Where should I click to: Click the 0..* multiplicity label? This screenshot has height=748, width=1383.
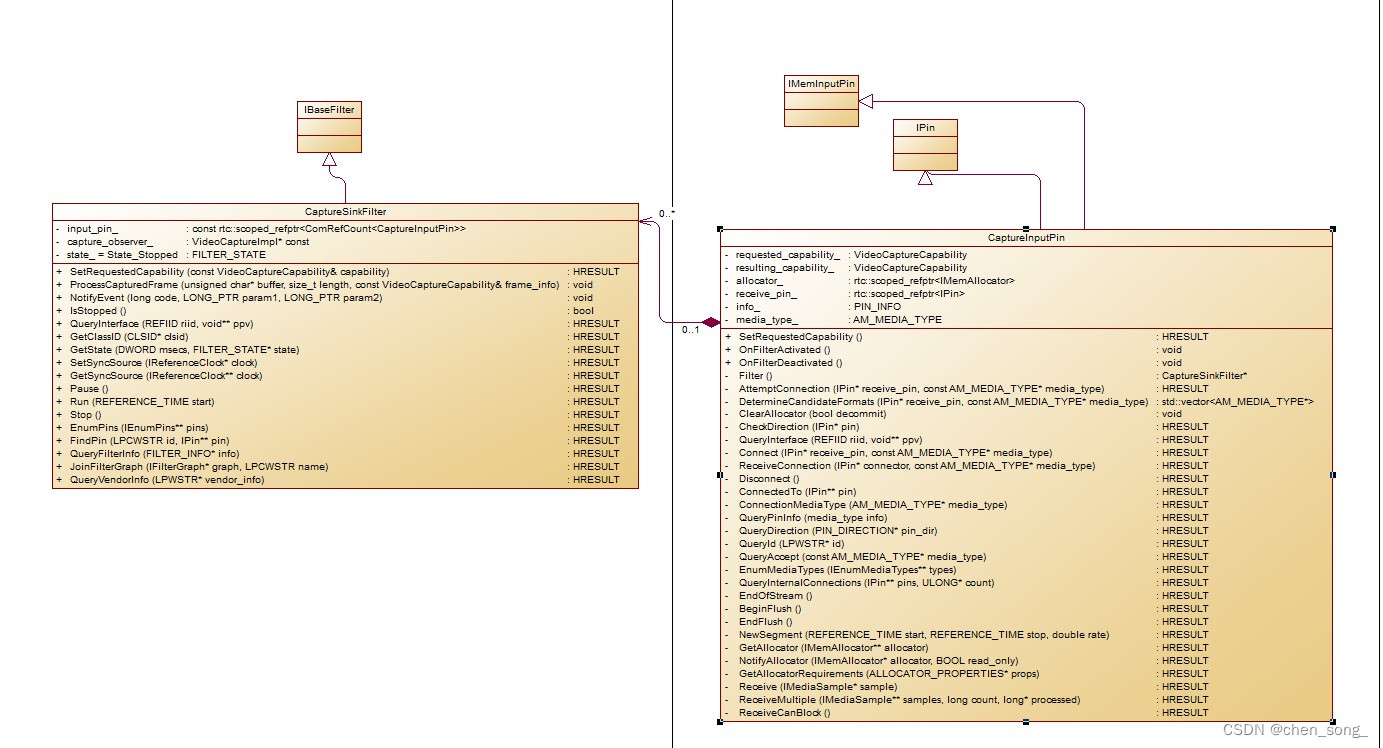[x=667, y=214]
